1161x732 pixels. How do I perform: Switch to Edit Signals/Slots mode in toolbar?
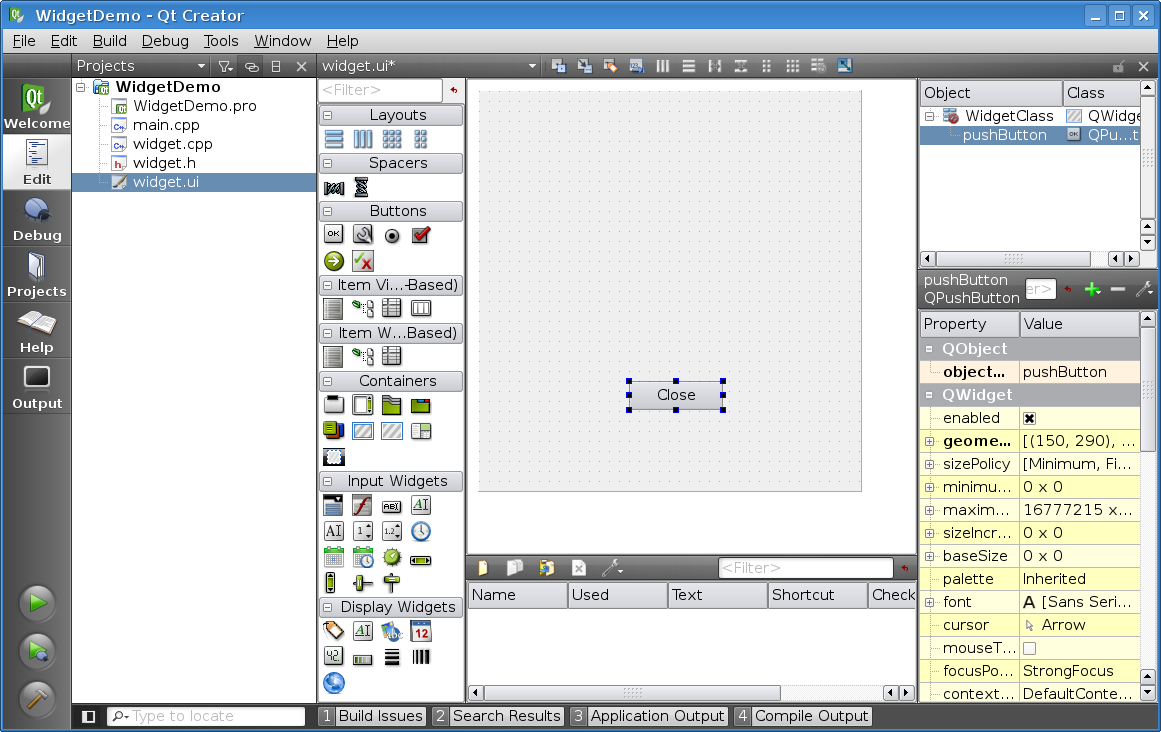tap(584, 66)
